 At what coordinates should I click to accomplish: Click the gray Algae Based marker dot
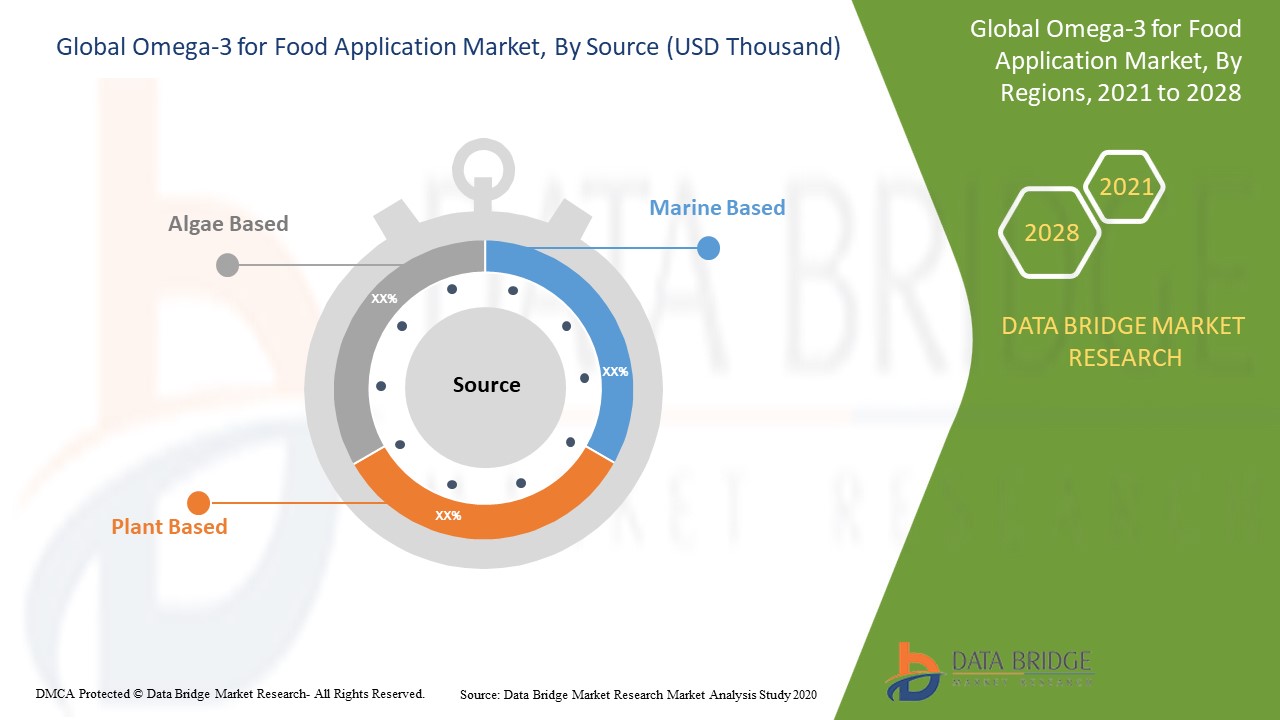point(228,265)
